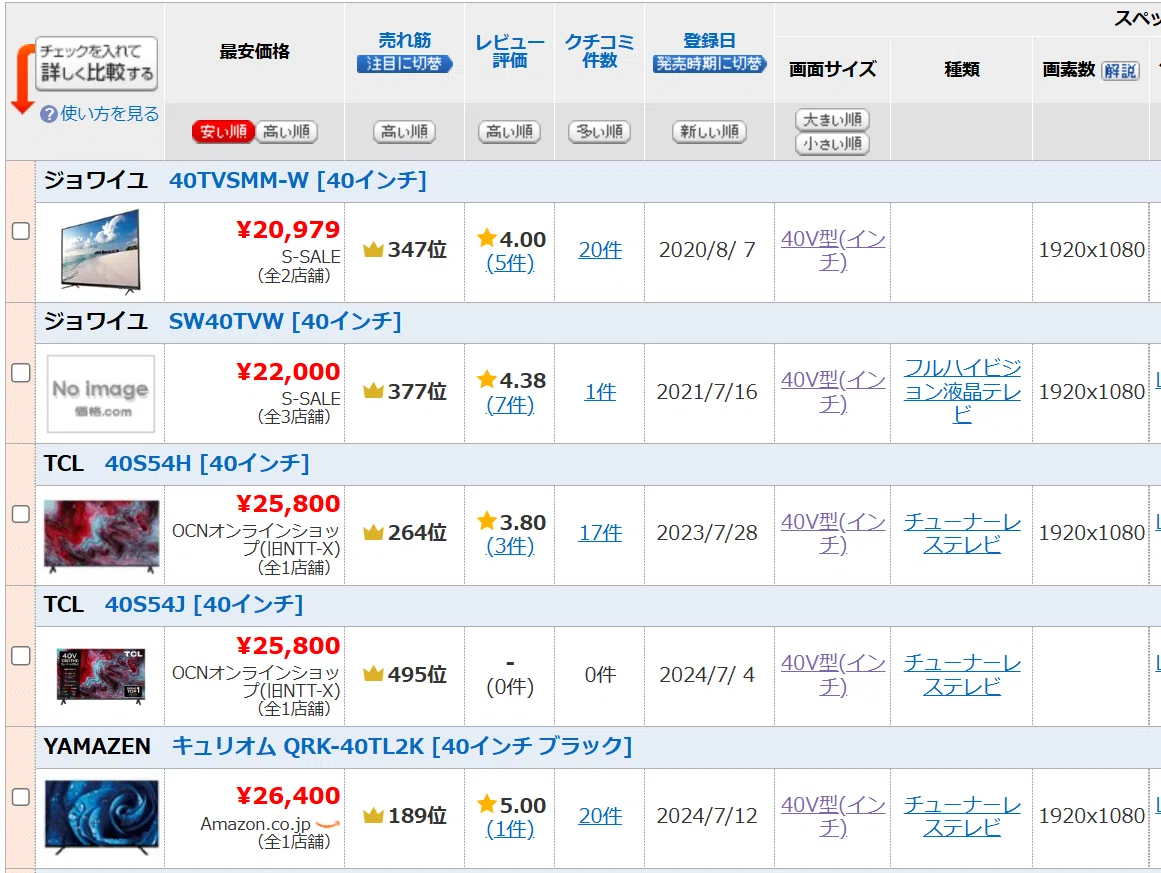Click the star icon next to 4.38 rating

486,379
